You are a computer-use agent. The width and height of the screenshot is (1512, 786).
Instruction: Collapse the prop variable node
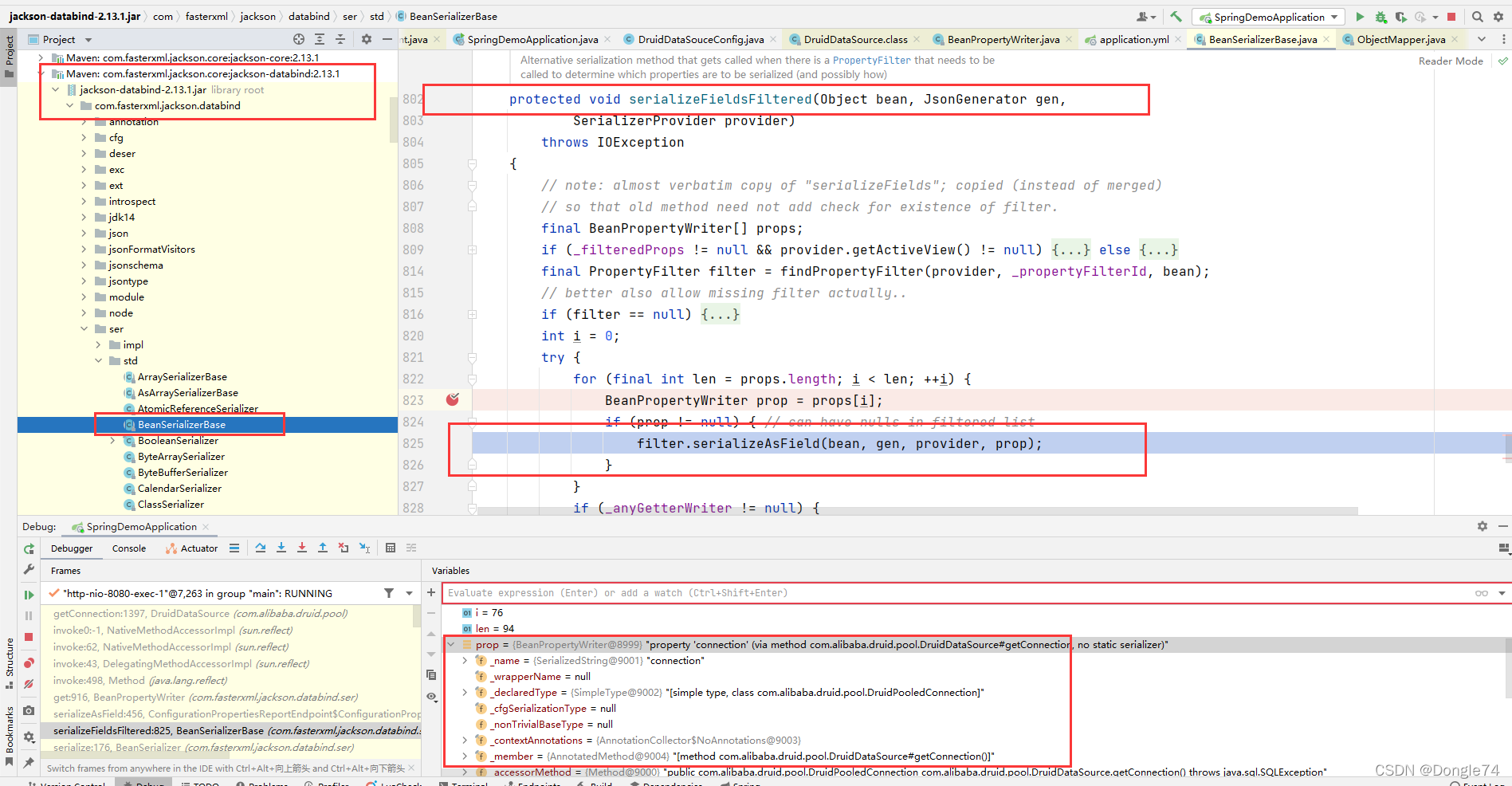point(451,645)
